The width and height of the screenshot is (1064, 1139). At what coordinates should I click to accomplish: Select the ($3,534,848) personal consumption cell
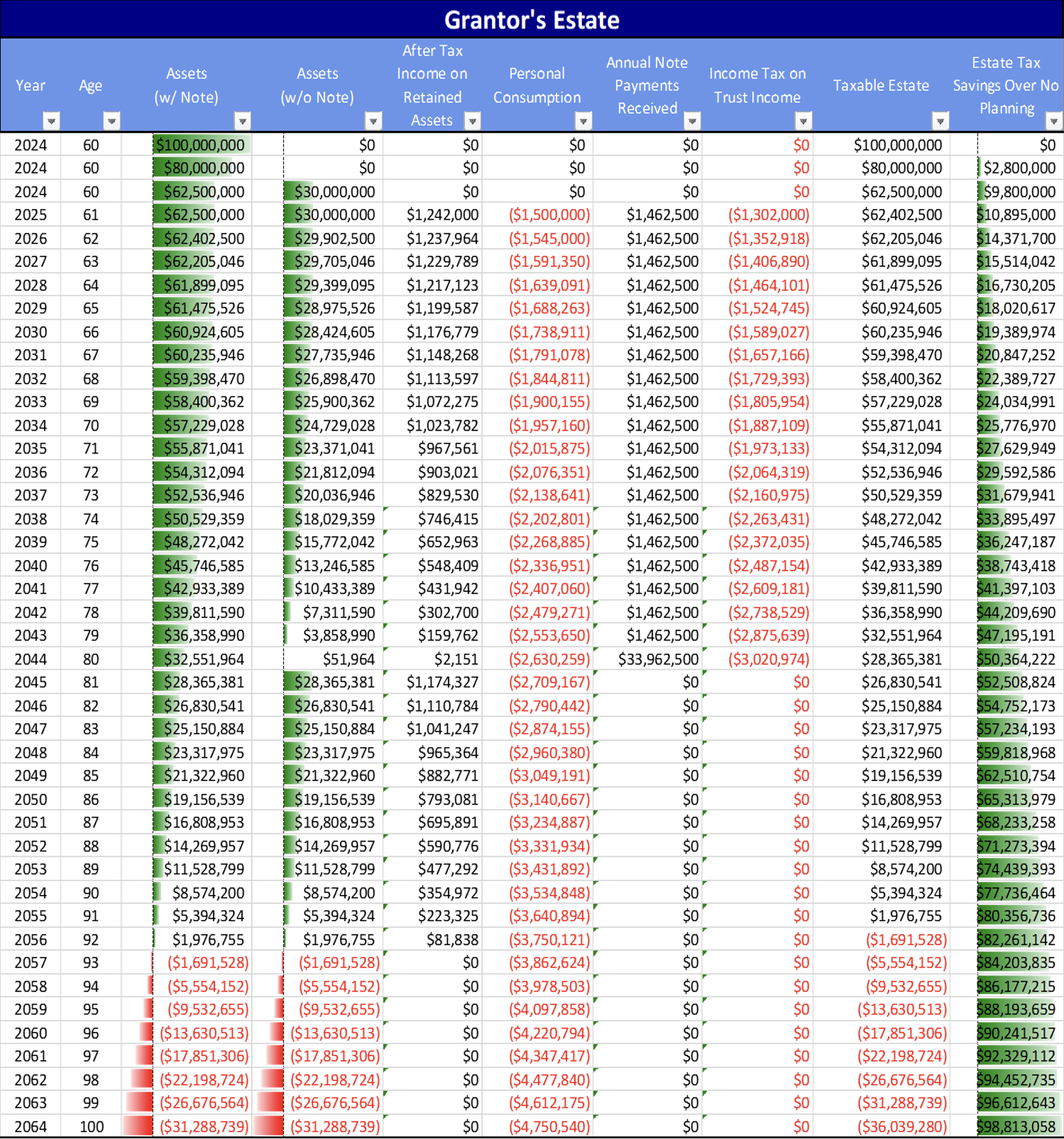[x=537, y=893]
